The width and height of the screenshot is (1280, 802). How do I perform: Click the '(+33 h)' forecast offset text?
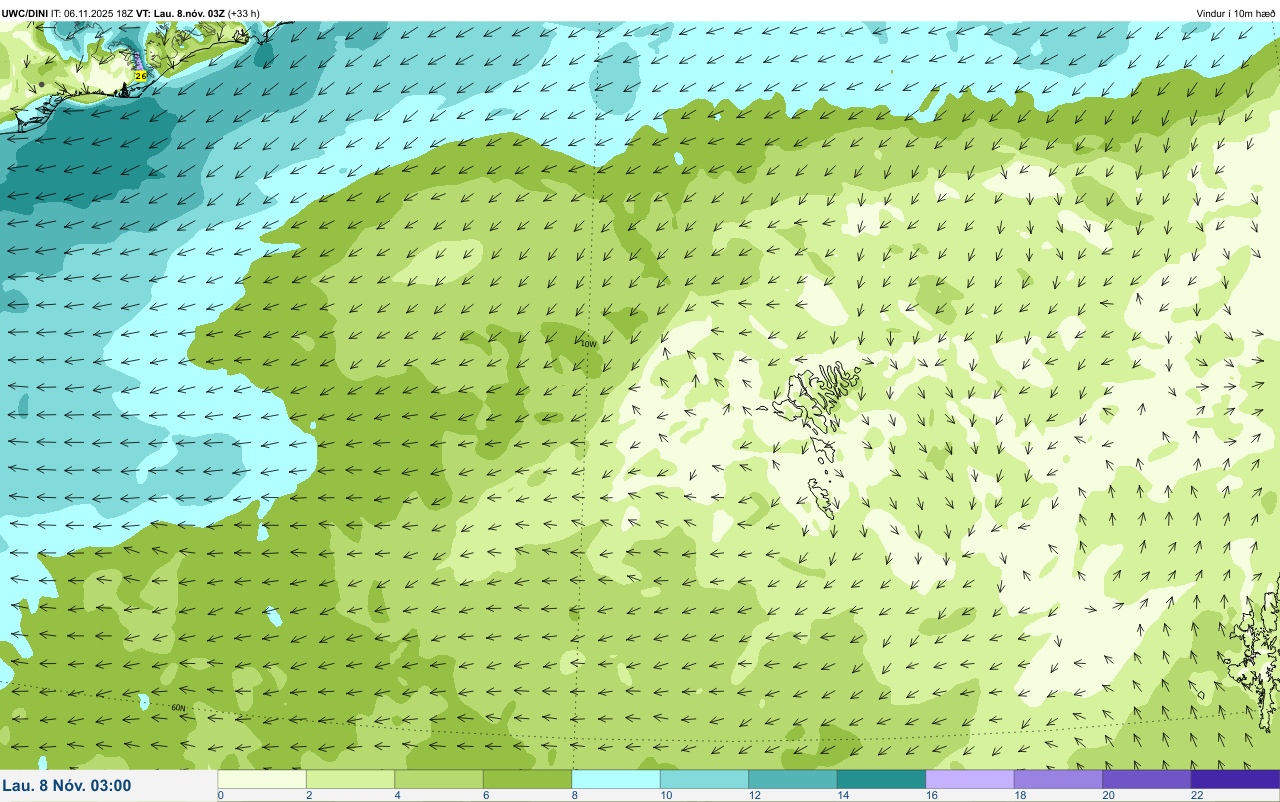[x=244, y=13]
